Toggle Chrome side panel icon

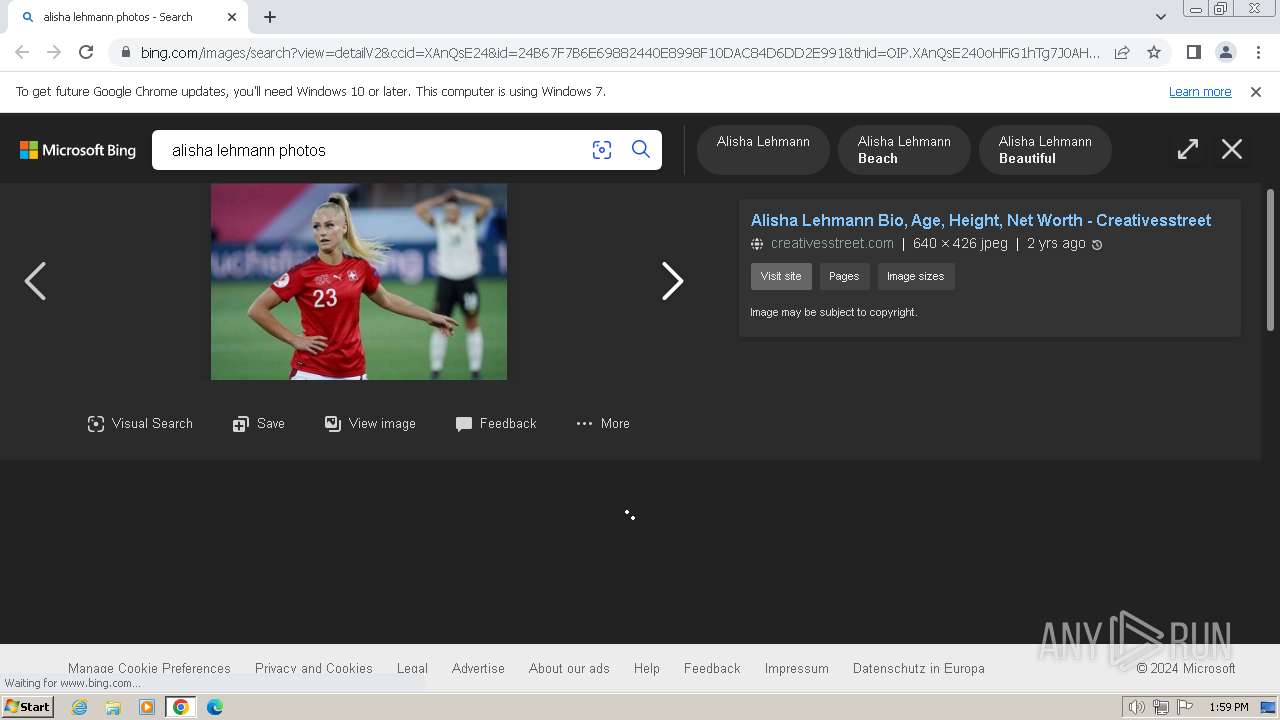1193,52
